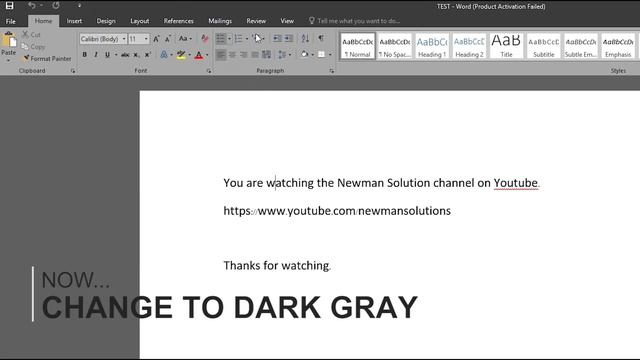Activate the Format Painter
This screenshot has width=640, height=360.
tap(47, 59)
